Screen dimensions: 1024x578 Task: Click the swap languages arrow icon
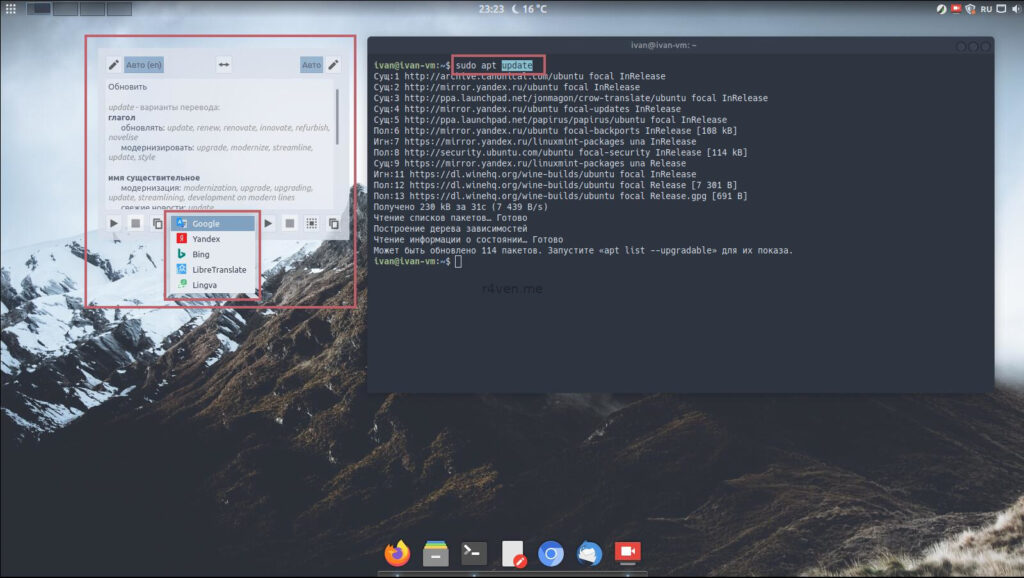pyautogui.click(x=224, y=65)
